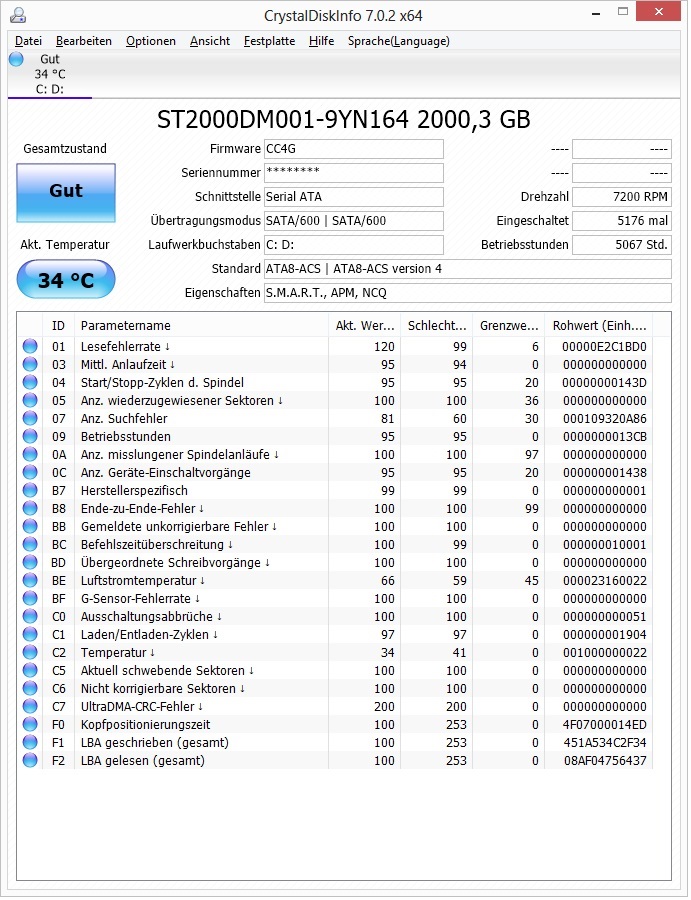Click status orb for misslungener Spindelanläufe row
Viewport: 691px width, 900px height.
(30, 454)
